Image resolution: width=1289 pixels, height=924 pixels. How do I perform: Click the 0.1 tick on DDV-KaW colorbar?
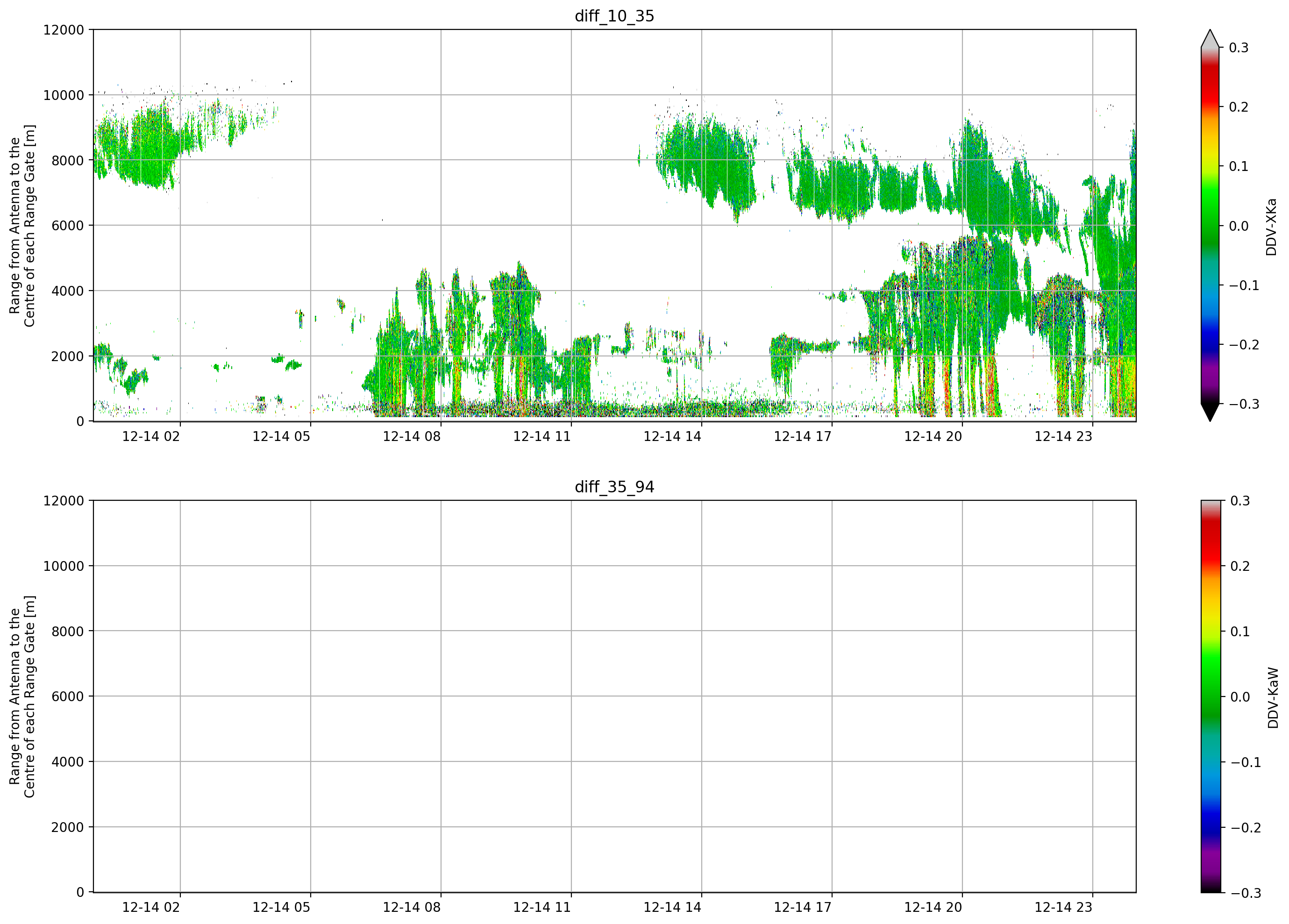(x=1240, y=632)
